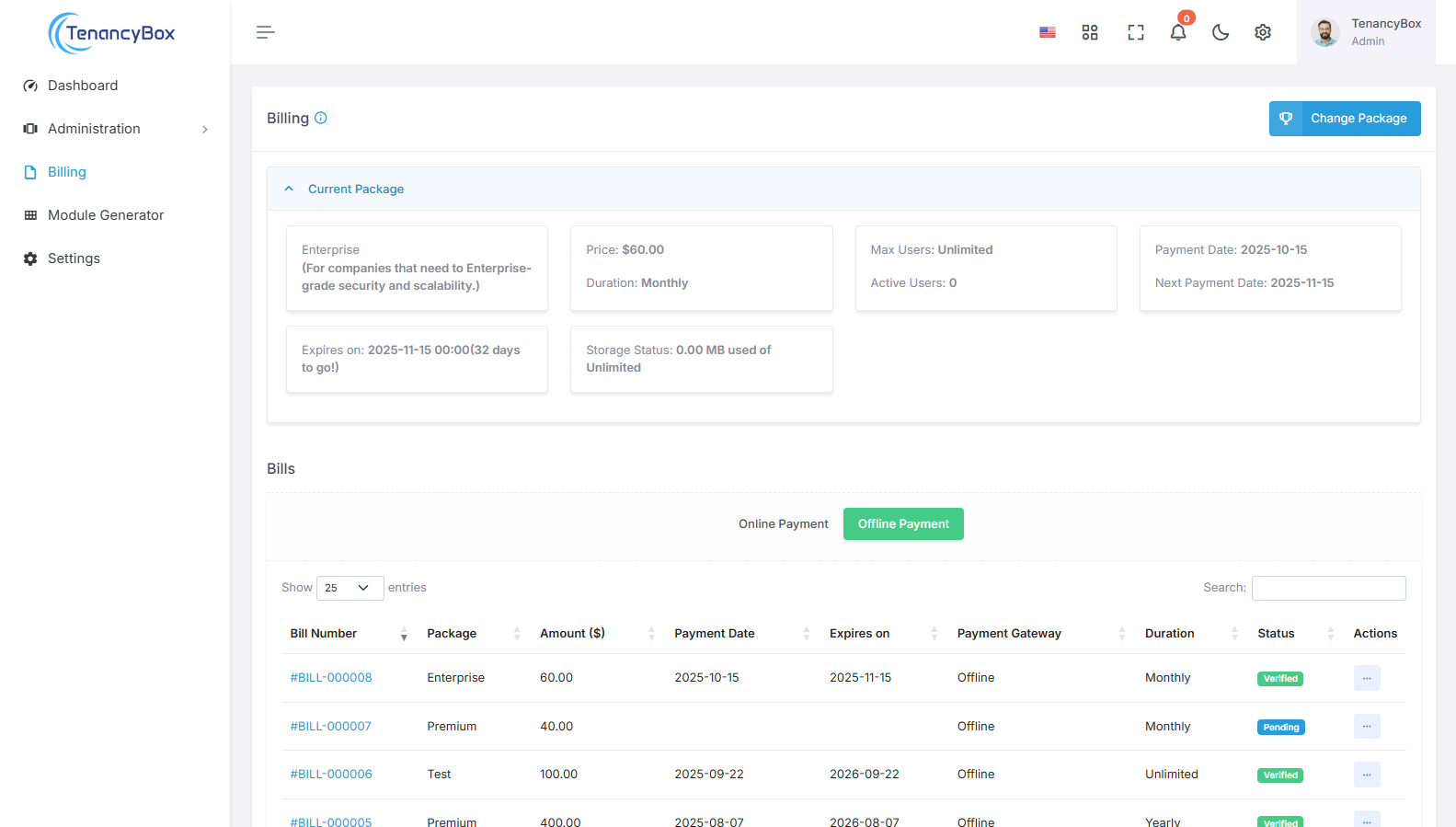Enter fullscreen mode via the top bar icon
This screenshot has height=827, width=1456.
coord(1135,32)
